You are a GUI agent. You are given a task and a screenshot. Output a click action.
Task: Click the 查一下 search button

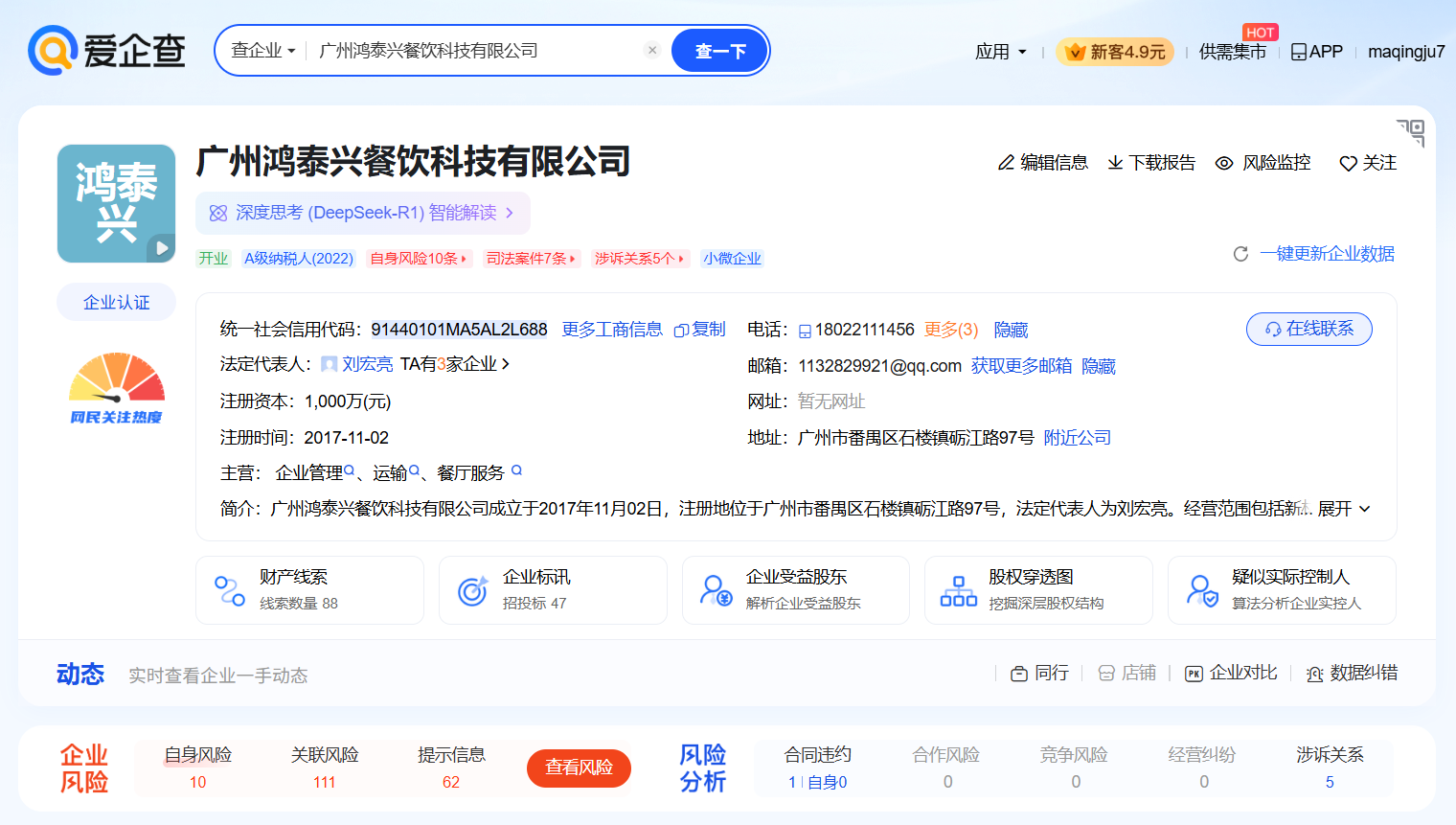[x=719, y=51]
